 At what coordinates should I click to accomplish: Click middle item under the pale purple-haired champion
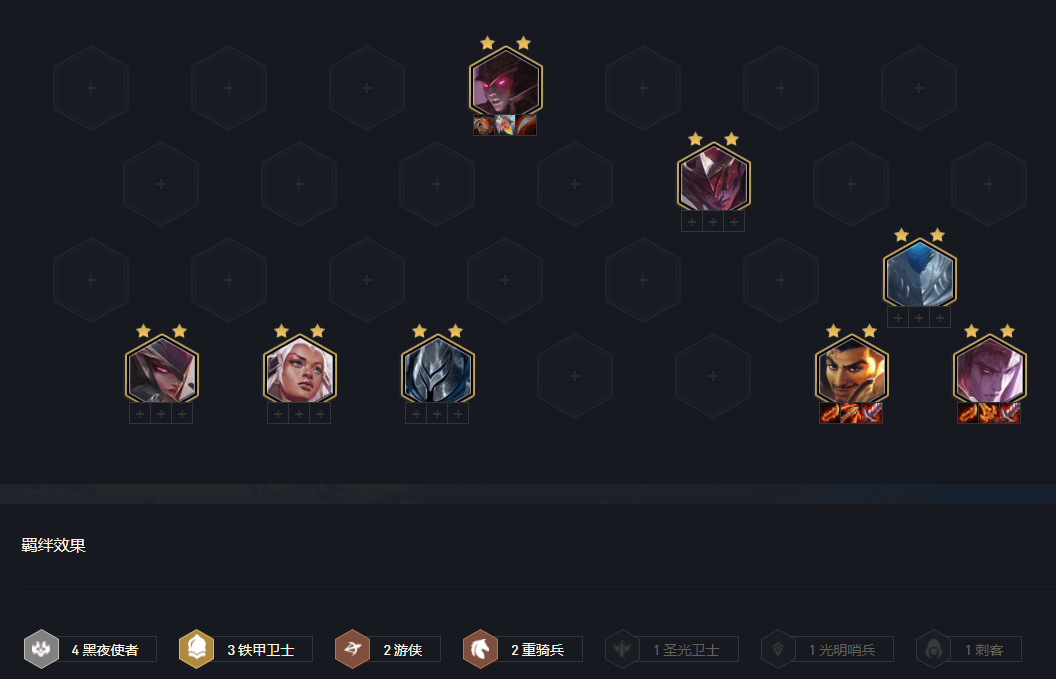pos(989,413)
